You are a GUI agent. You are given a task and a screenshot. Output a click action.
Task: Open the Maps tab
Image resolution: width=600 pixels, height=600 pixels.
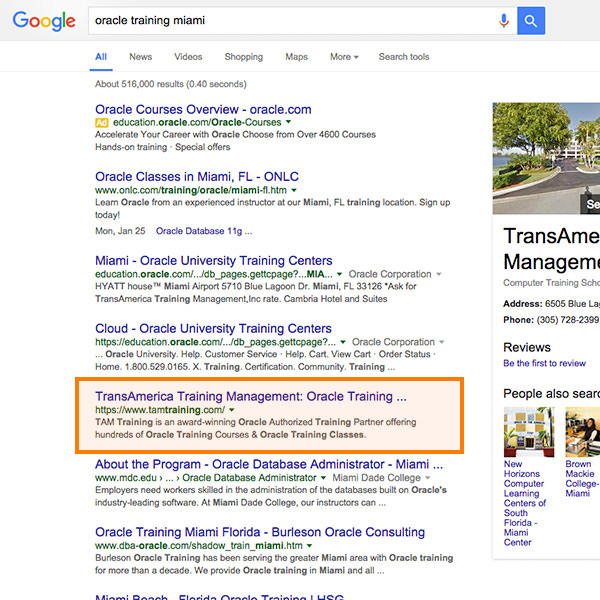point(296,57)
